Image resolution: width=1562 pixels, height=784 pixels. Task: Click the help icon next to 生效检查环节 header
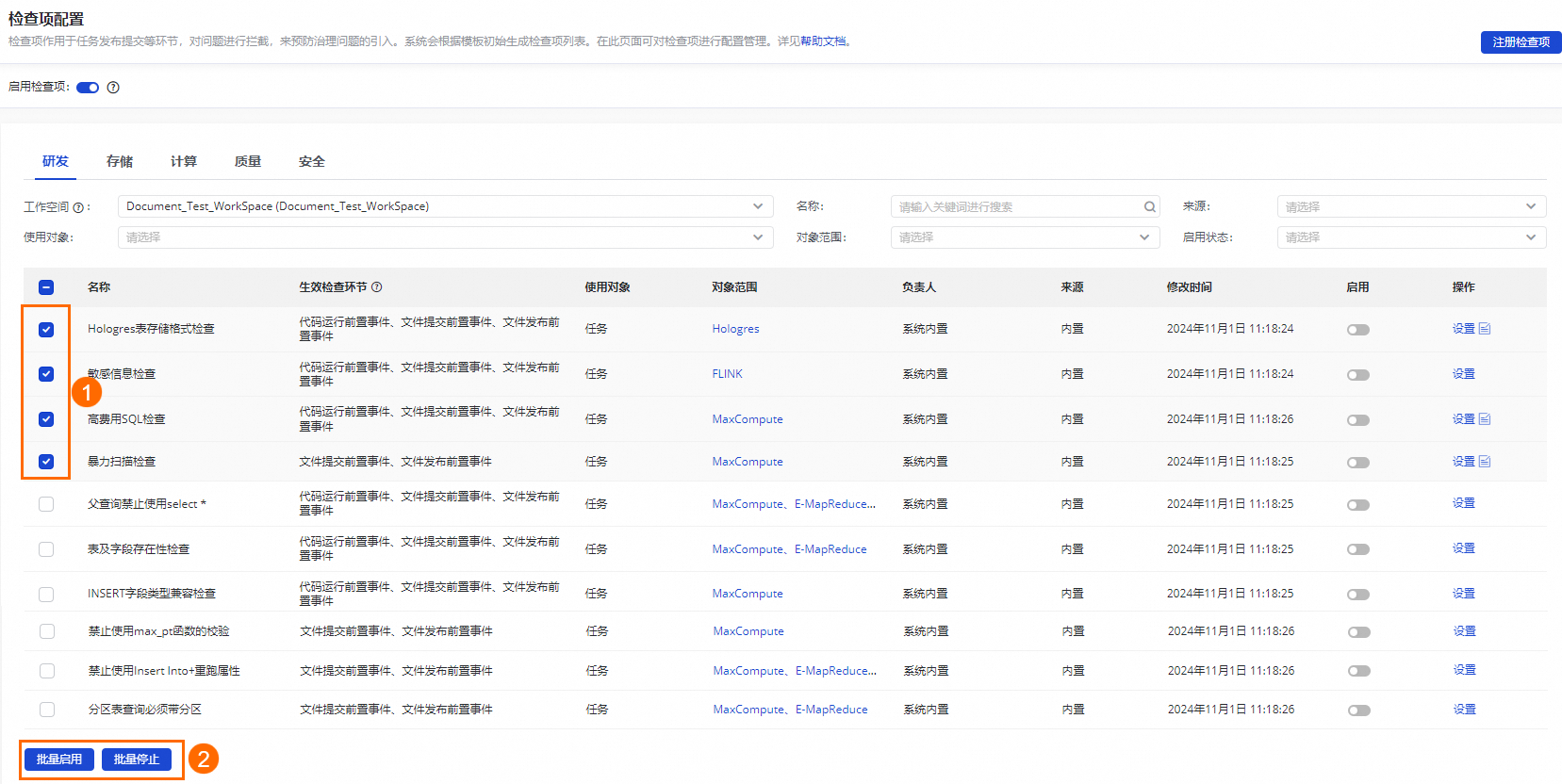(377, 287)
